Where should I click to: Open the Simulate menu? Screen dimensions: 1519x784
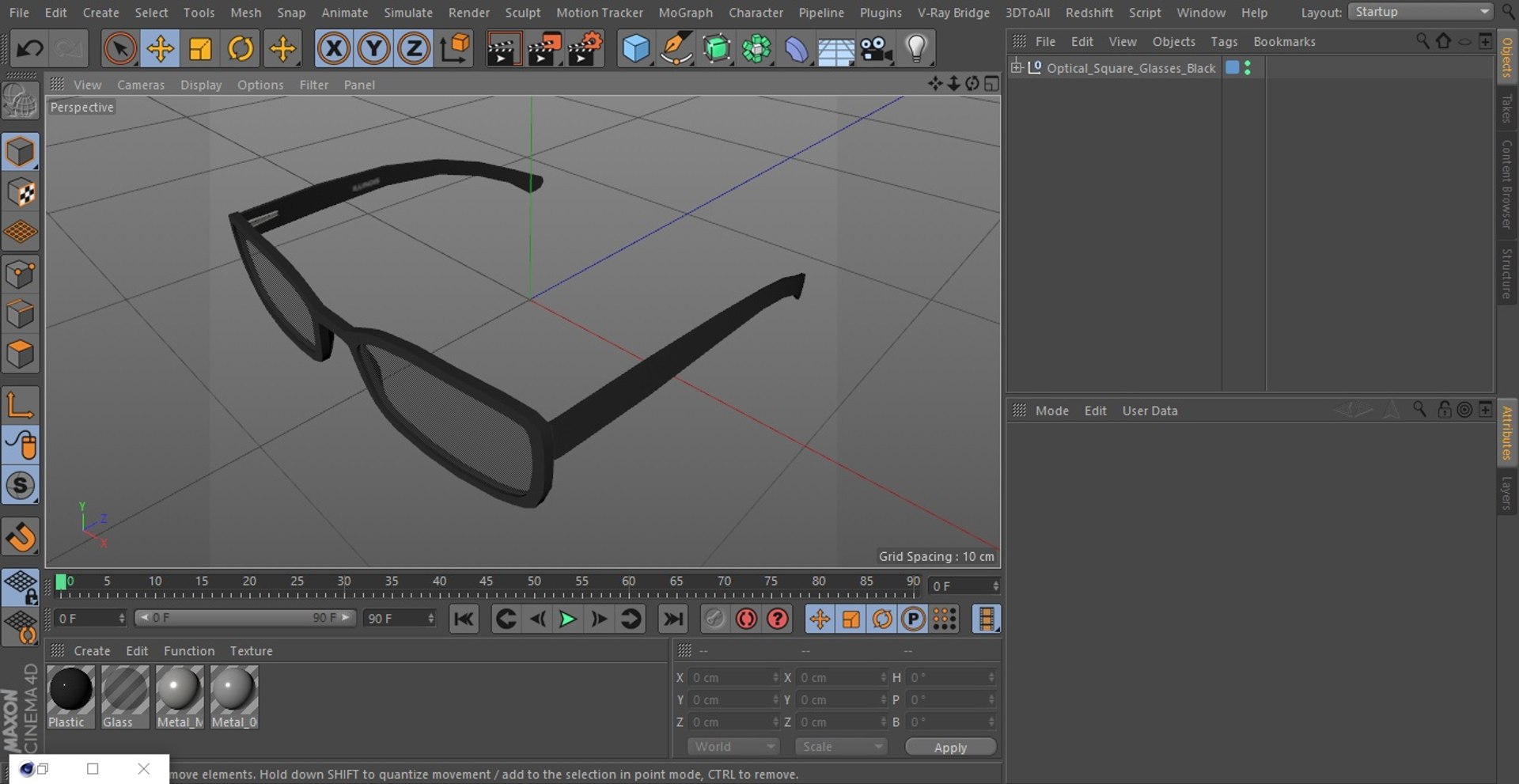[x=408, y=13]
